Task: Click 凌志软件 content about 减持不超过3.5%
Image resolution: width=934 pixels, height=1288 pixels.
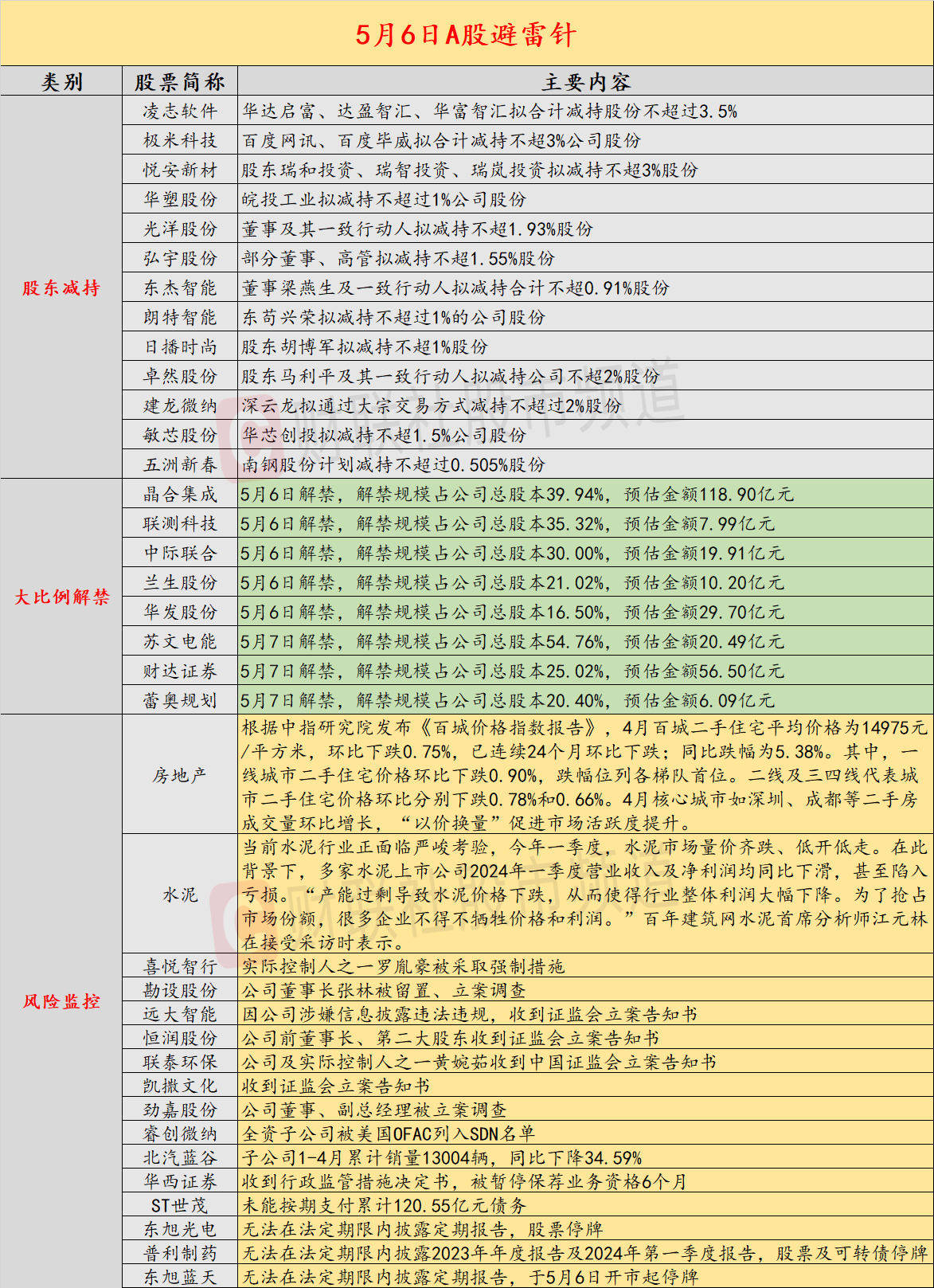Action: 490,112
